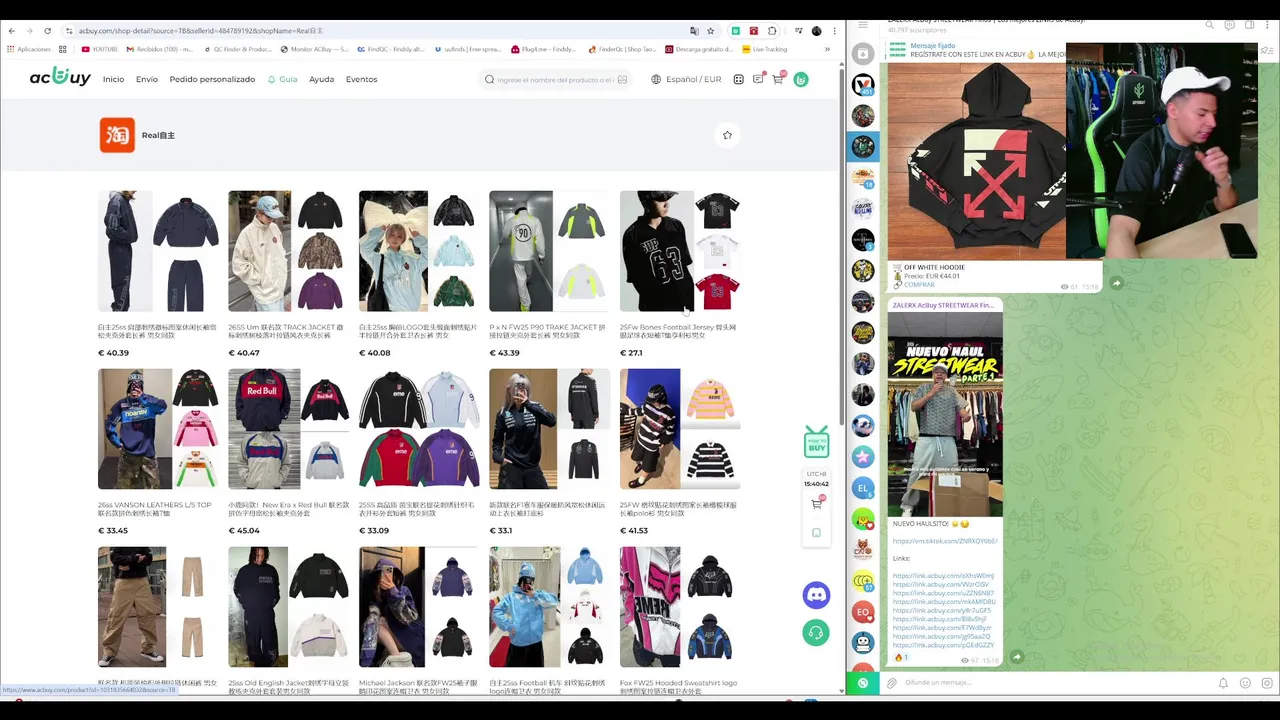The width and height of the screenshot is (1280, 720).
Task: Bookmark the page with star icon
Action: tap(711, 31)
